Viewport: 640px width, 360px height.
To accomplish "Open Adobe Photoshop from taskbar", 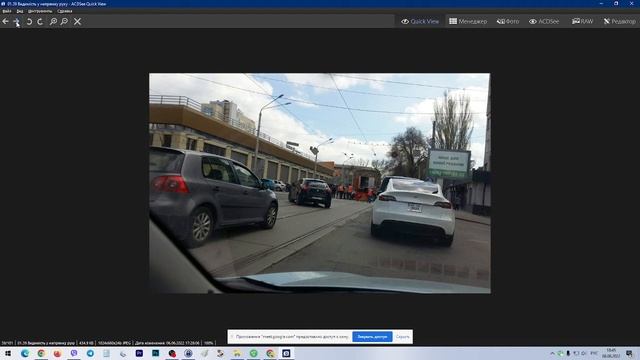I will pos(156,353).
